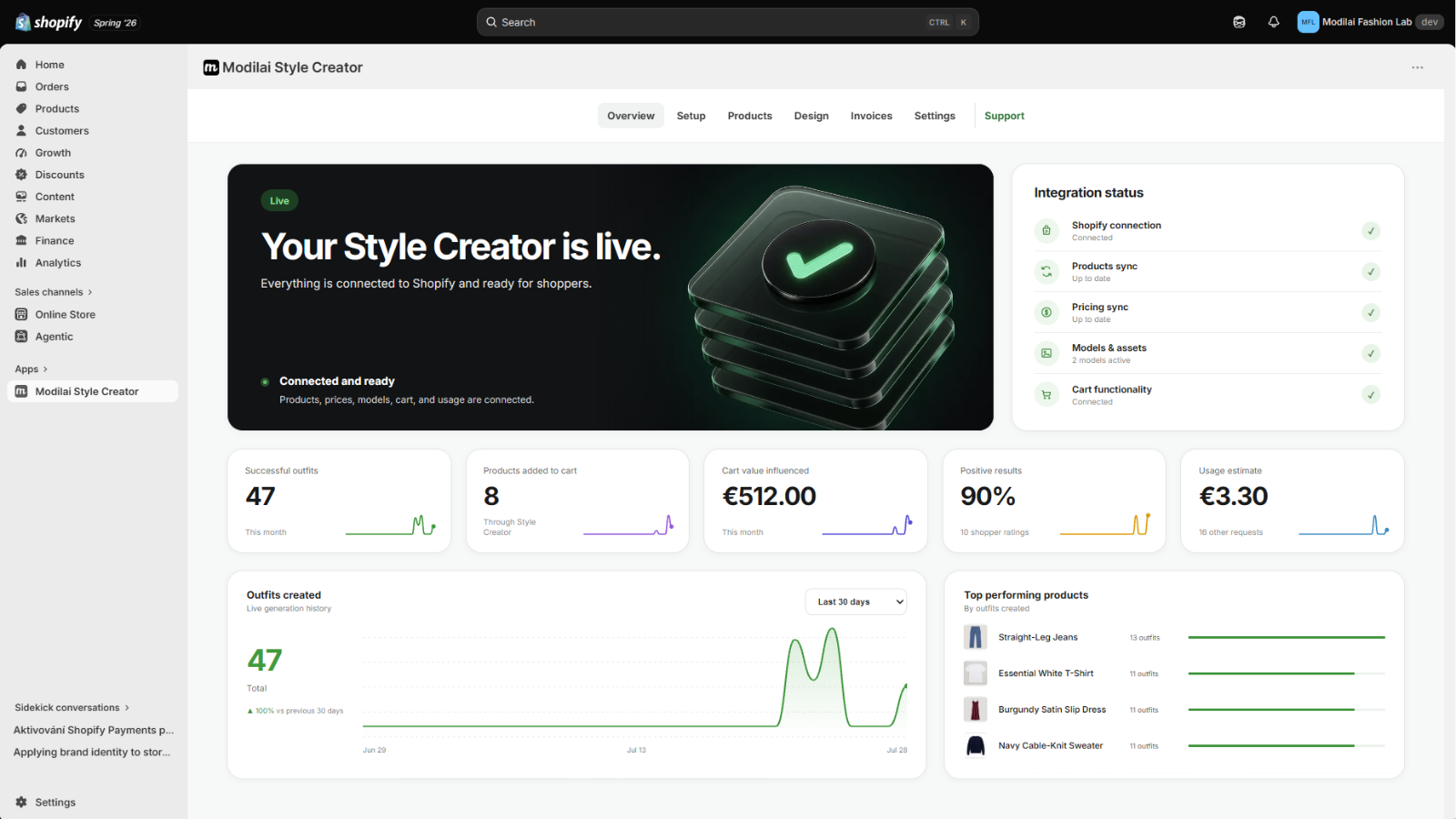Click the Modilai Style Creator app icon in sidebar
Screen dimensions: 1456x819
click(x=21, y=391)
